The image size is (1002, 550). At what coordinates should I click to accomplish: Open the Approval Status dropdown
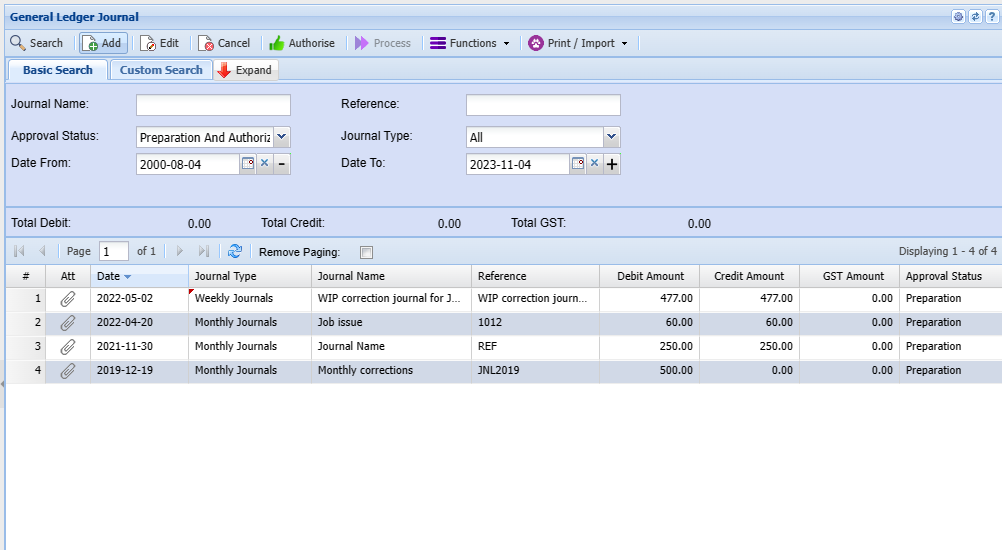click(x=282, y=137)
